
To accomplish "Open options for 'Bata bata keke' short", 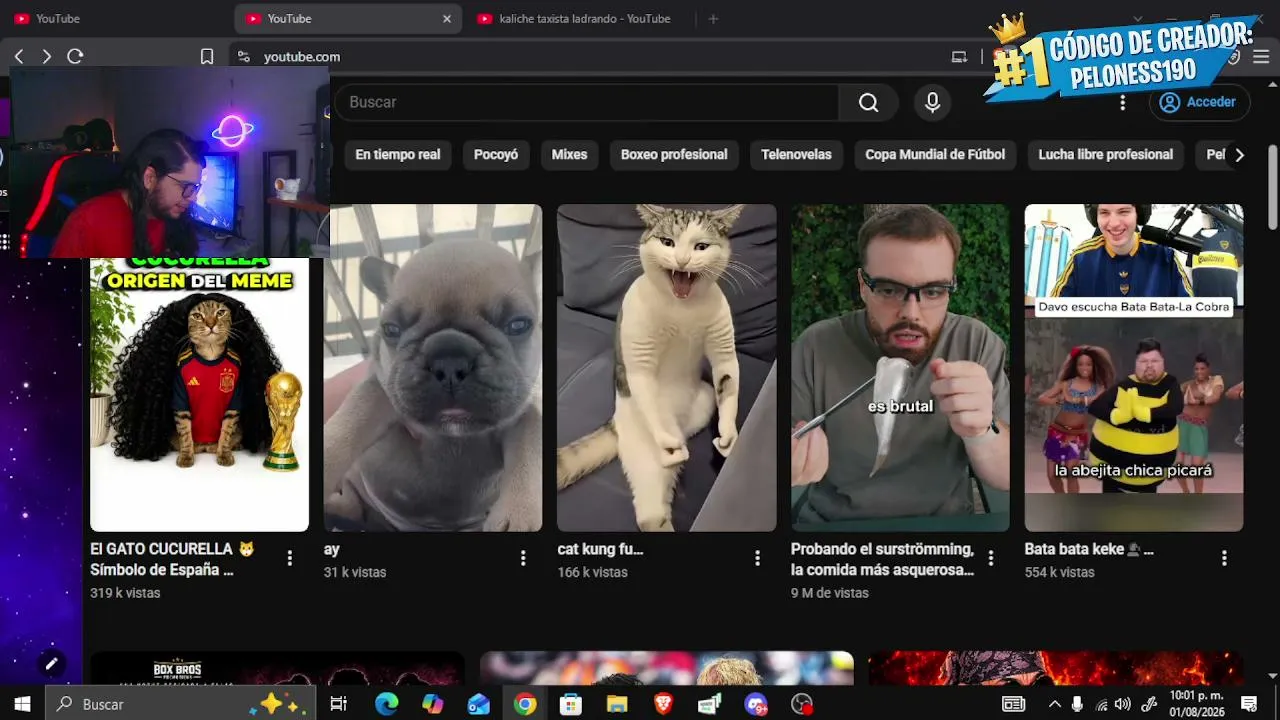I will 1224,558.
